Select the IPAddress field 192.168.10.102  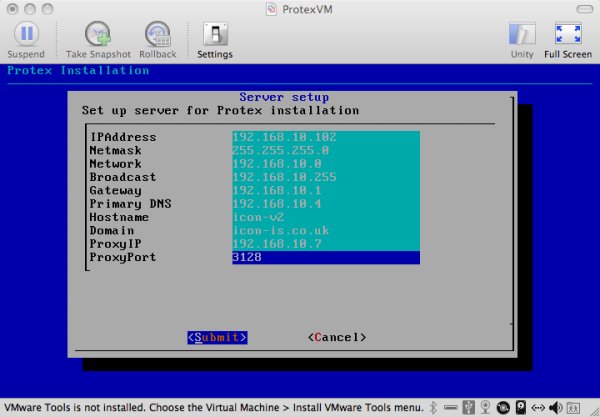pyautogui.click(x=326, y=137)
